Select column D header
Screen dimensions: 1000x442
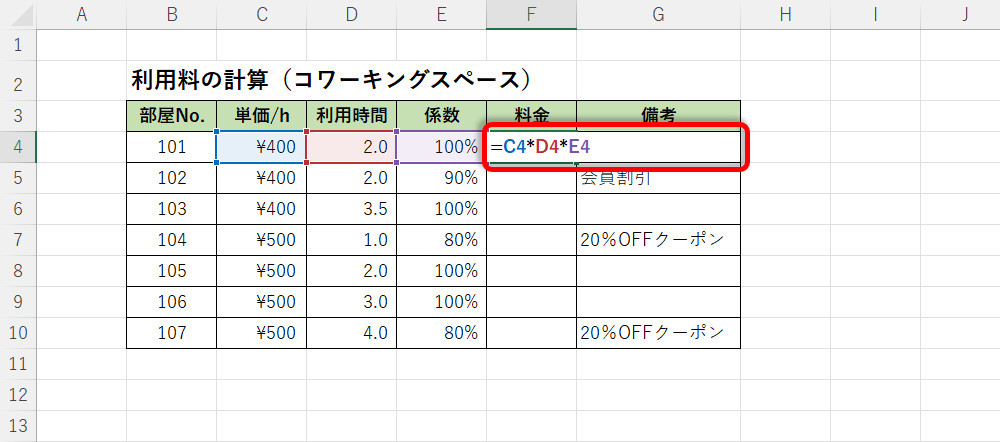pyautogui.click(x=351, y=15)
